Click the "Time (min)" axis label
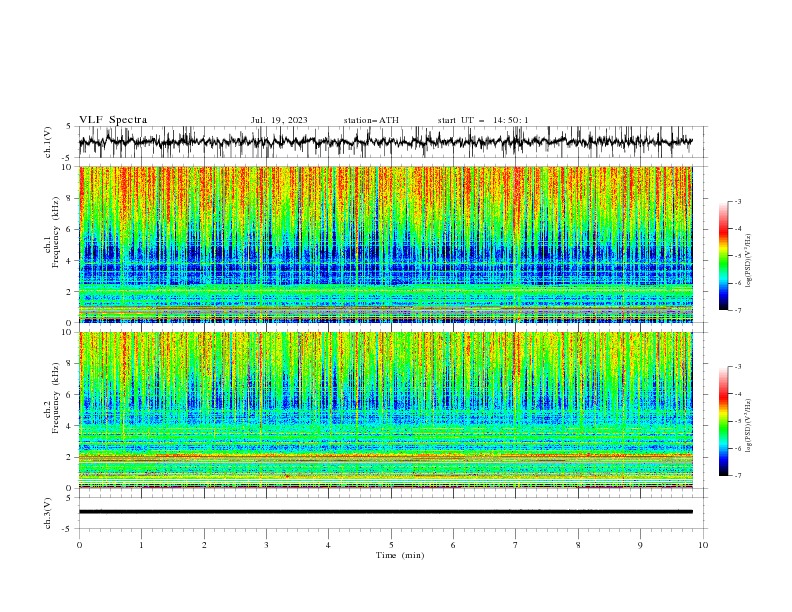The height and width of the screenshot is (612, 792). (x=400, y=555)
